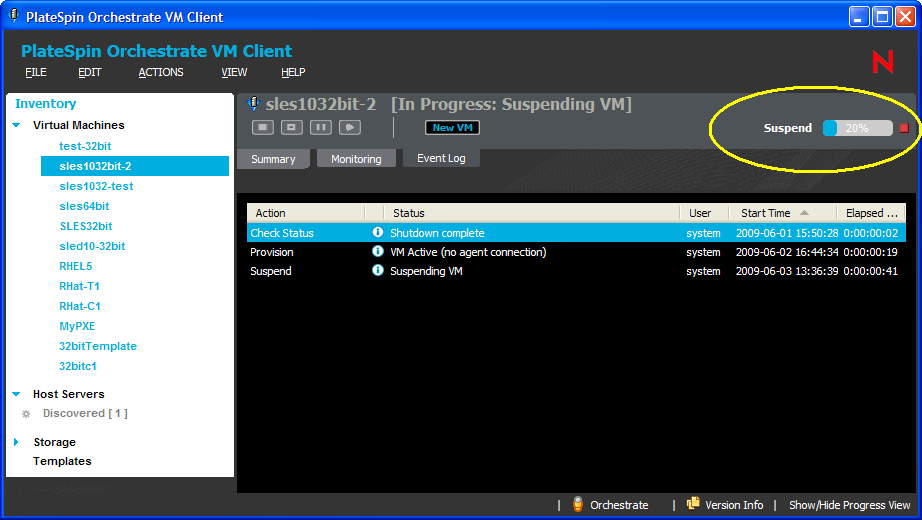Click the Inventory heading
Viewport: 922px width, 520px height.
click(45, 104)
